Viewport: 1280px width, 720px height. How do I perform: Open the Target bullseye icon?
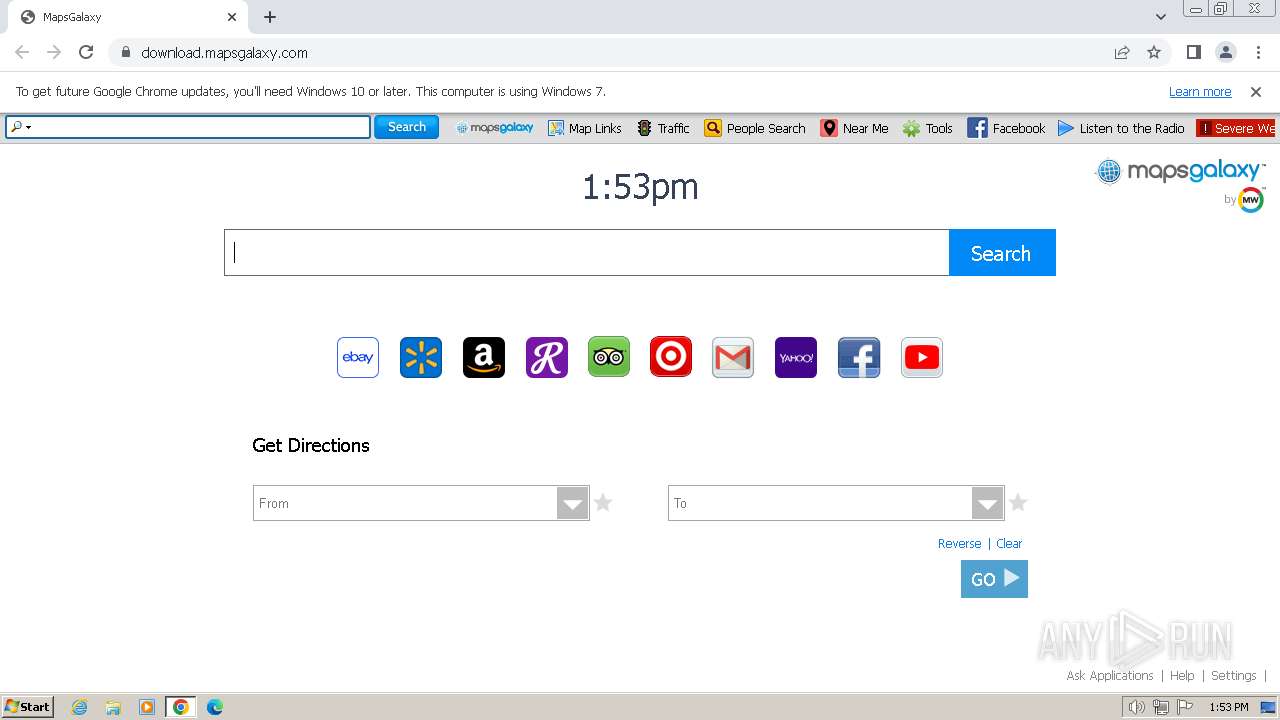[671, 357]
